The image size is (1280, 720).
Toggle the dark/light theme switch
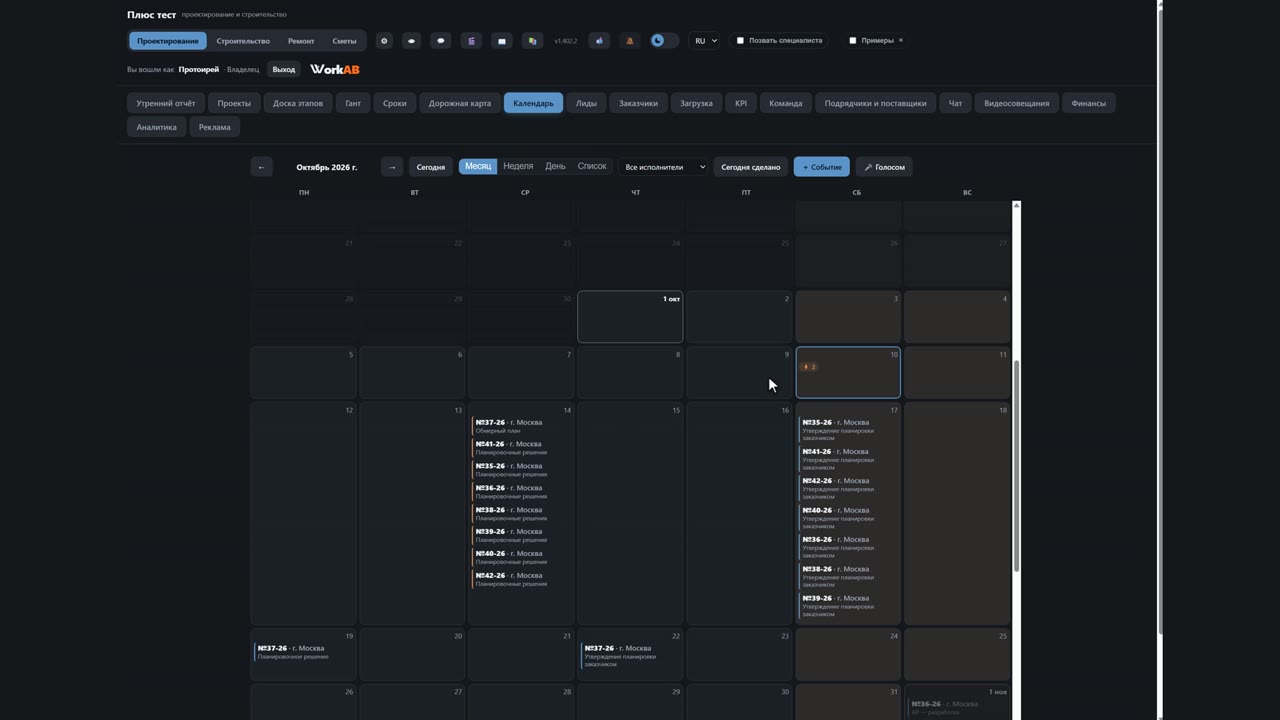tap(664, 41)
